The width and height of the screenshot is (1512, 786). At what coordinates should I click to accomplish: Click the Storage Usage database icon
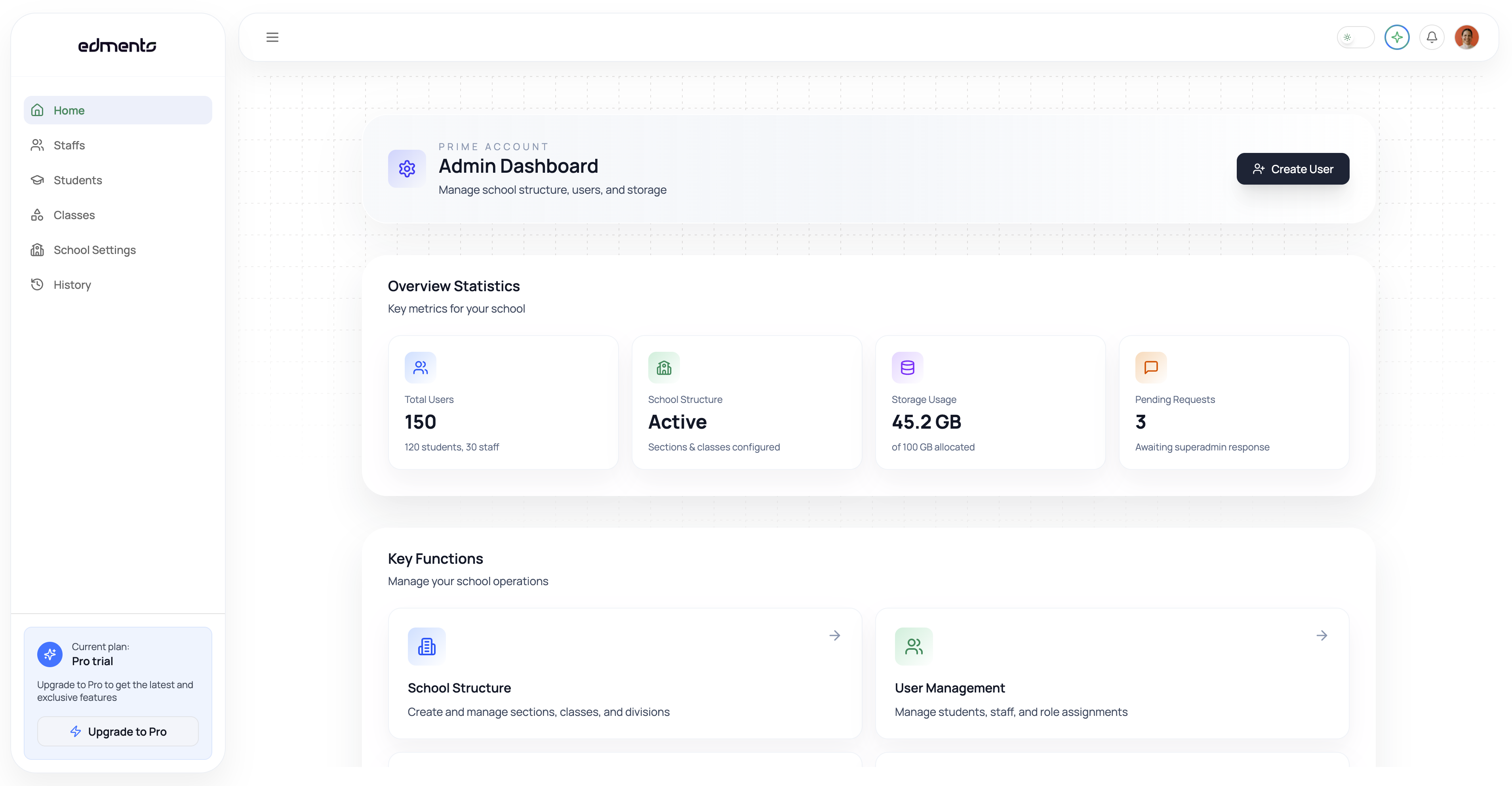click(x=907, y=368)
